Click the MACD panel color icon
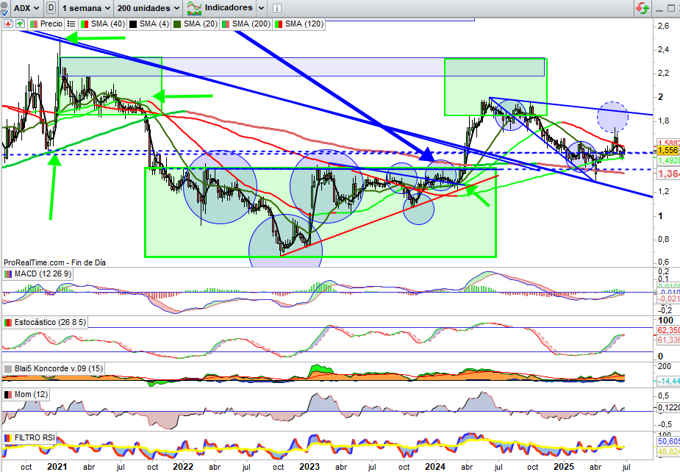The width and height of the screenshot is (680, 472). click(8, 274)
